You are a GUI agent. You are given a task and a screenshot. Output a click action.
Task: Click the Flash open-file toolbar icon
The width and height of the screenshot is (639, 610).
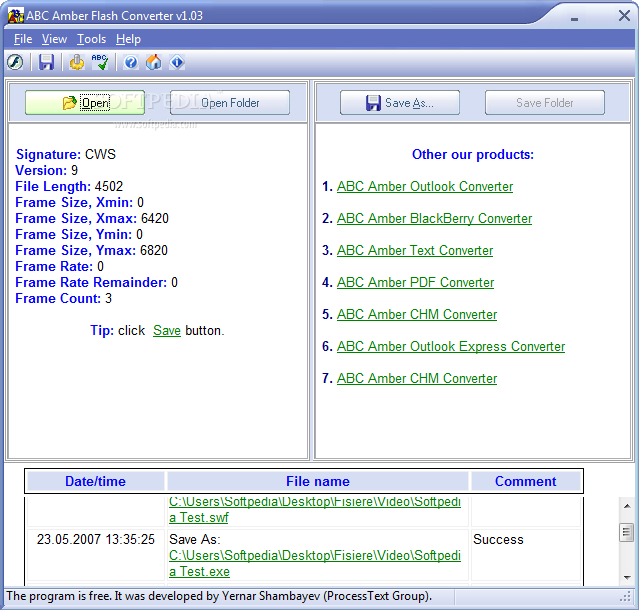pyautogui.click(x=15, y=62)
